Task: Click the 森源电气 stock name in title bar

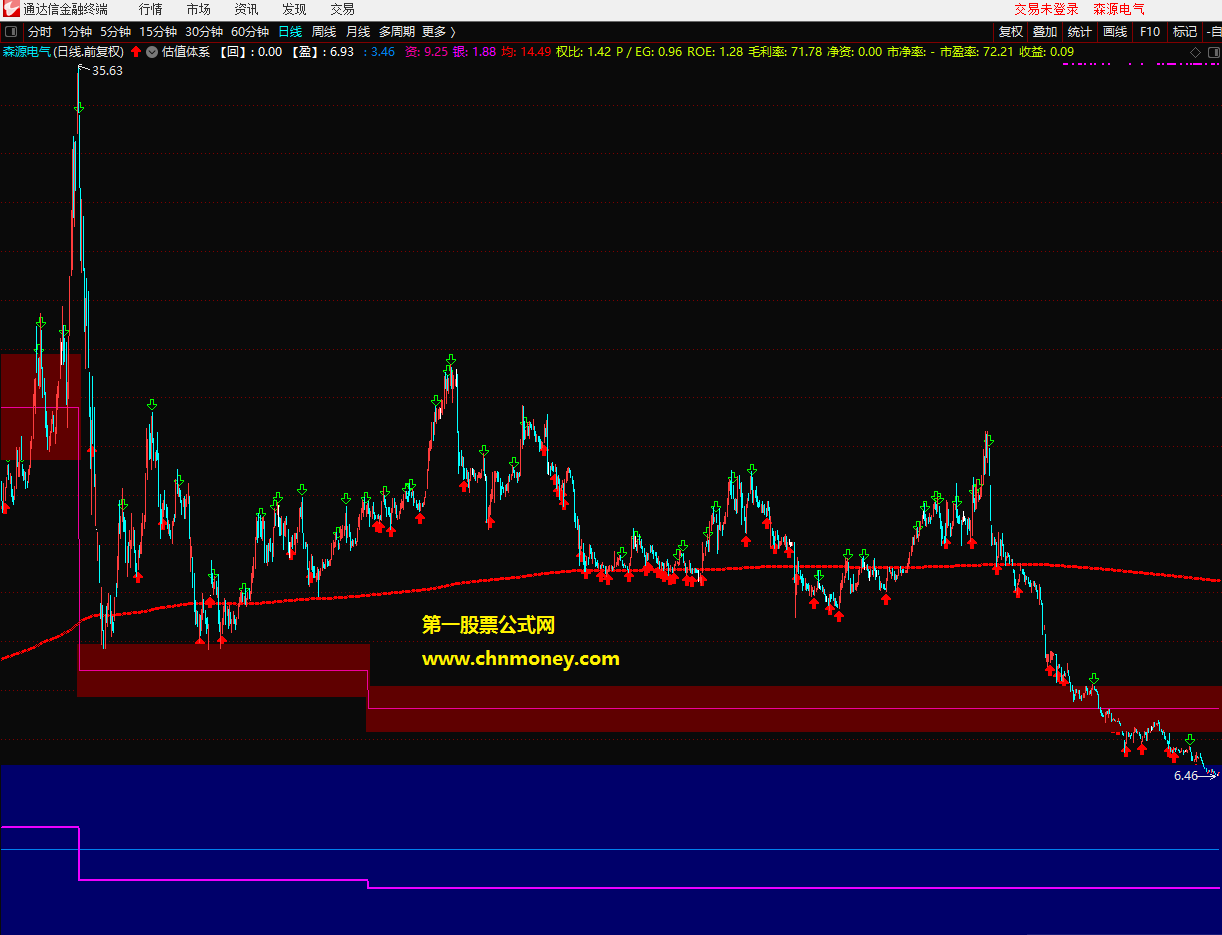Action: pyautogui.click(x=1119, y=9)
